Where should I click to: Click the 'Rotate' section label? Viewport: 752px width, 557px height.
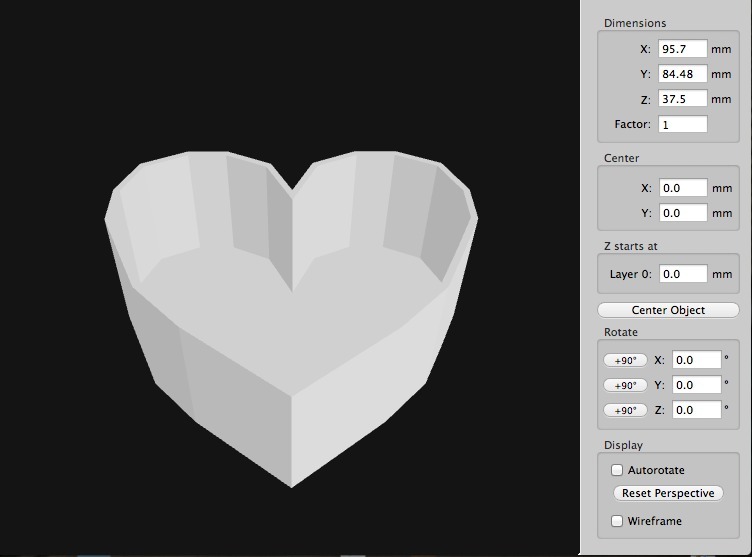tap(621, 332)
